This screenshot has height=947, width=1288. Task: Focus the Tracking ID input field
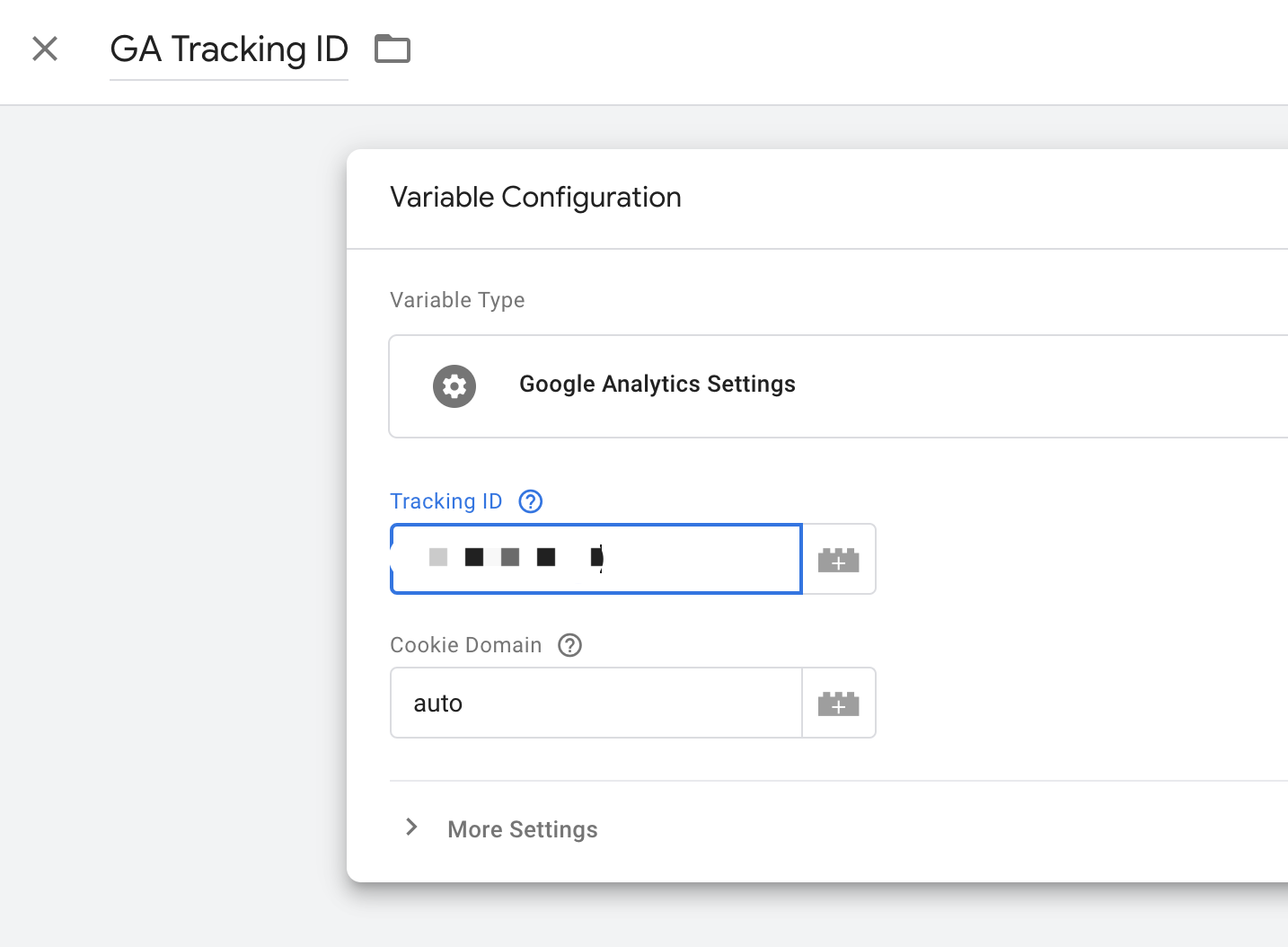[596, 559]
